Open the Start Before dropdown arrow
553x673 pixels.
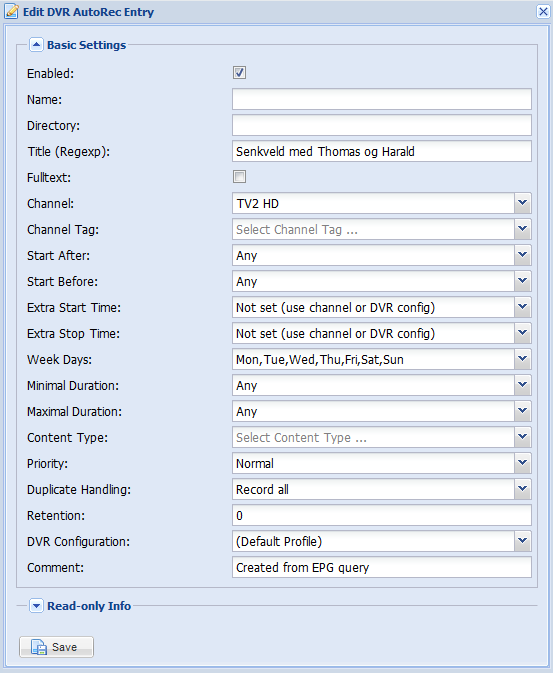[523, 281]
